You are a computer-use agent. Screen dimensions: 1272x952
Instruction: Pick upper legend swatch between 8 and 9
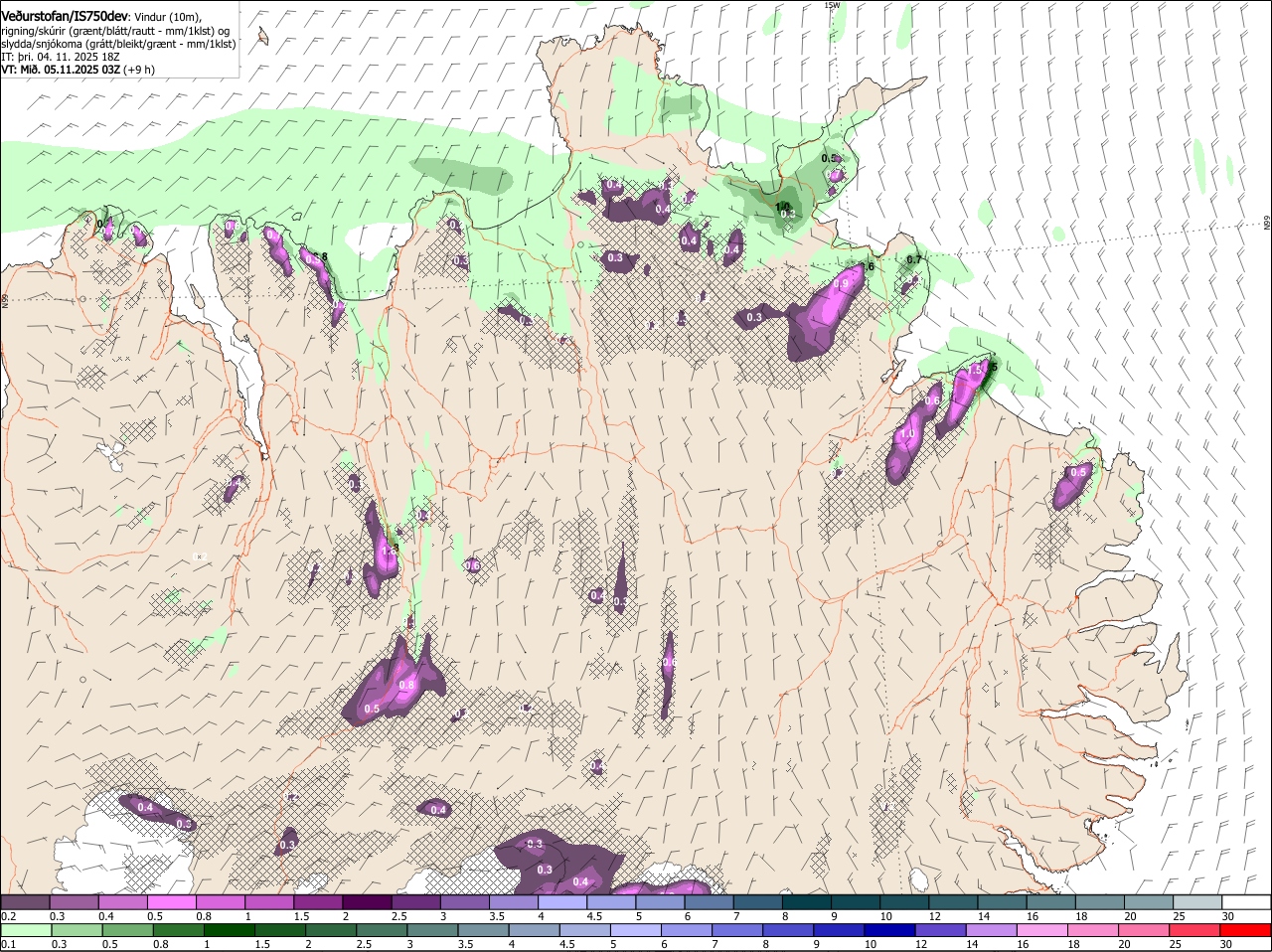pos(807,902)
